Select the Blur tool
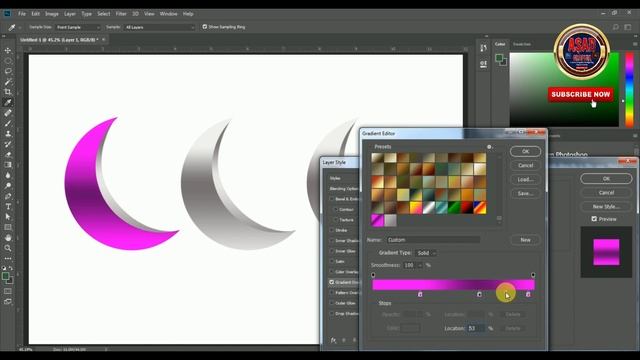The width and height of the screenshot is (640, 360). pyautogui.click(x=8, y=175)
